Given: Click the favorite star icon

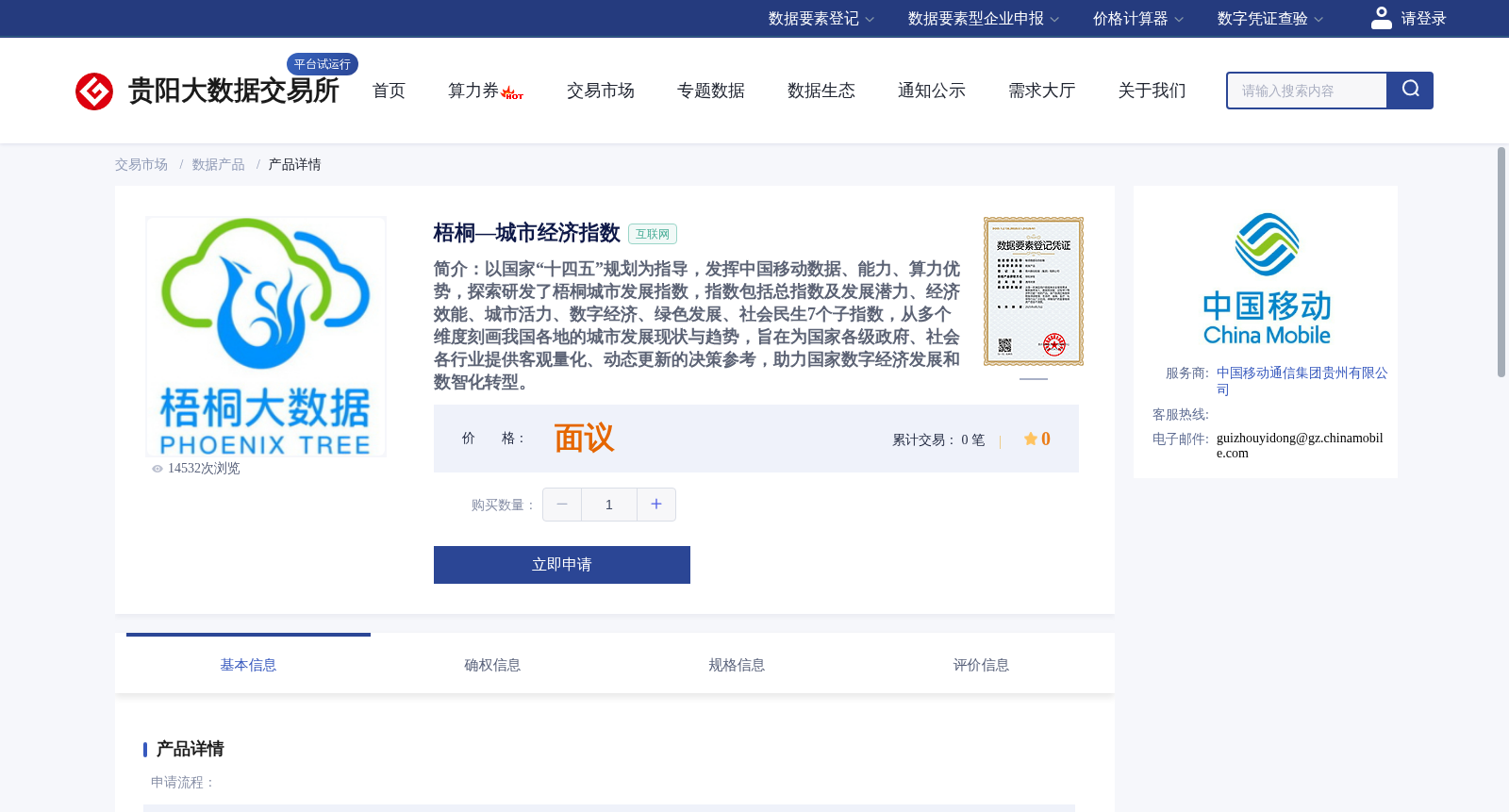Looking at the screenshot, I should [1030, 439].
